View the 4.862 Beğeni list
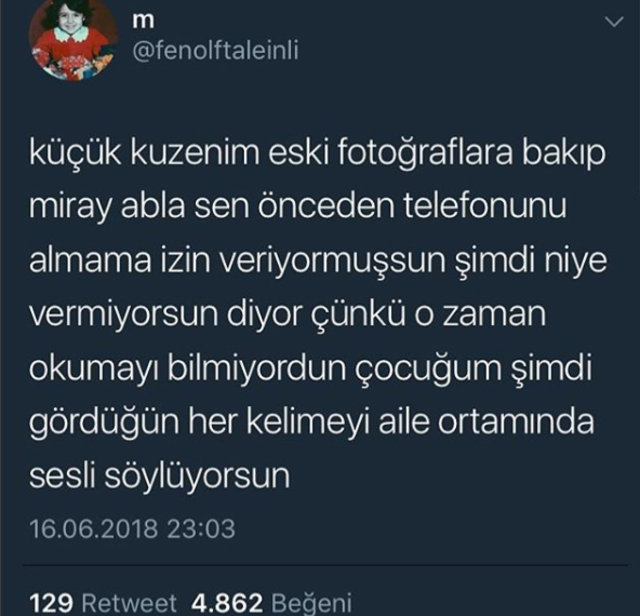This screenshot has width=640, height=616. pyautogui.click(x=271, y=603)
